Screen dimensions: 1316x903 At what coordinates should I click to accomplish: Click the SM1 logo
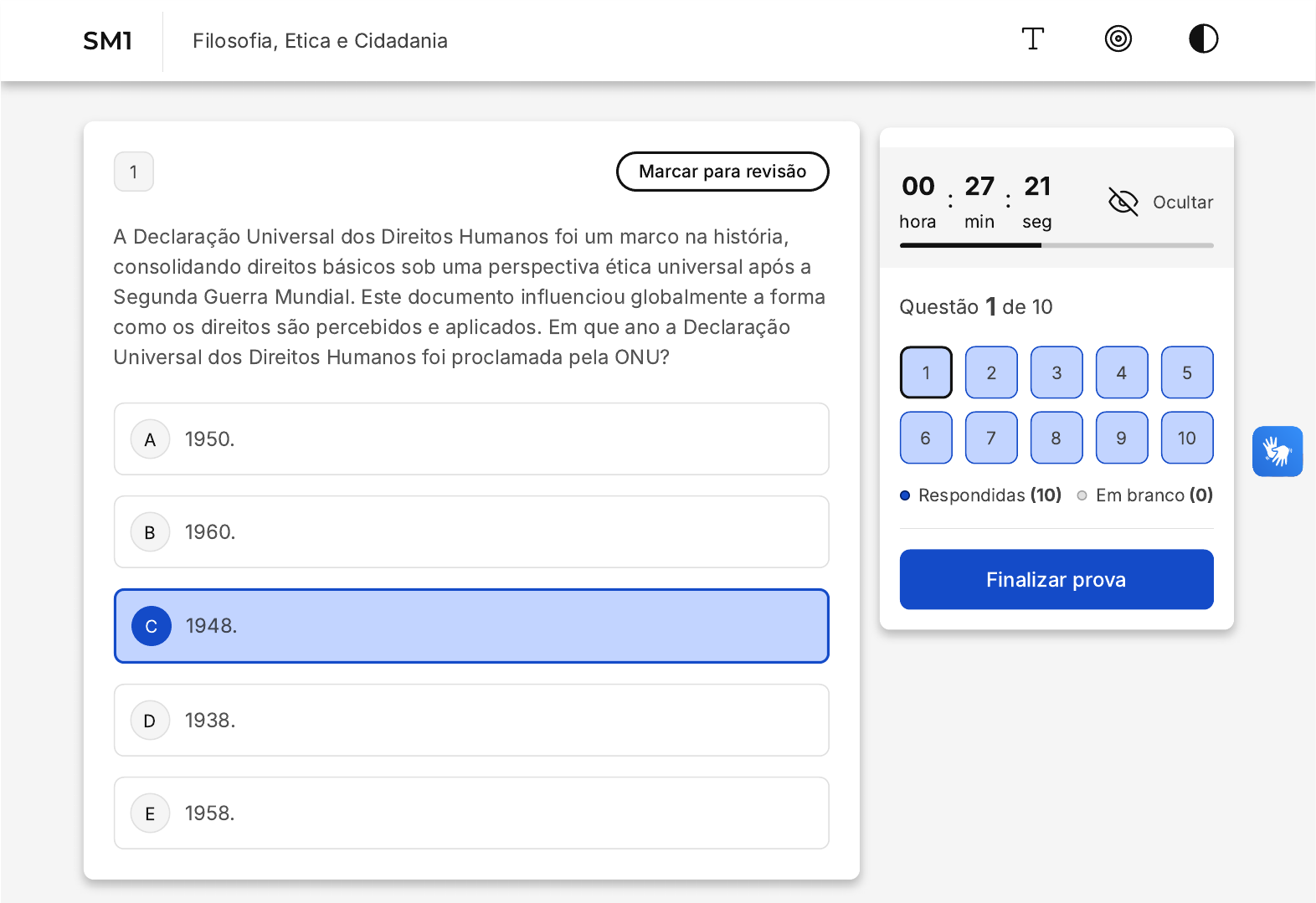[x=108, y=41]
